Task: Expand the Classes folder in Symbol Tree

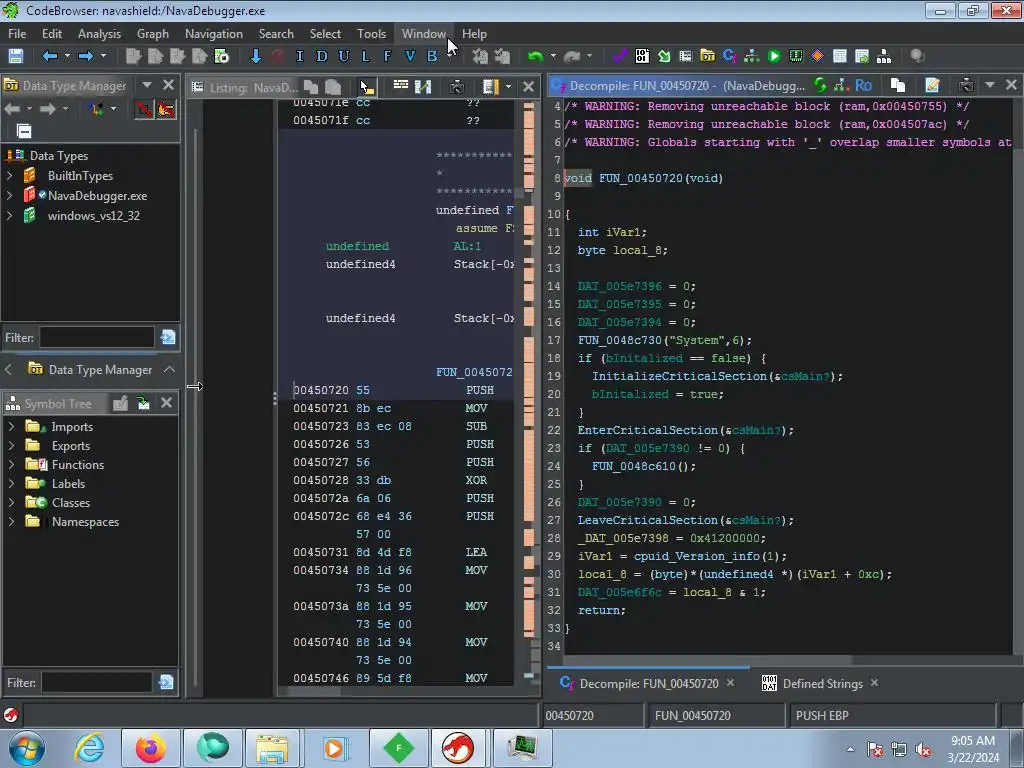Action: pos(11,502)
